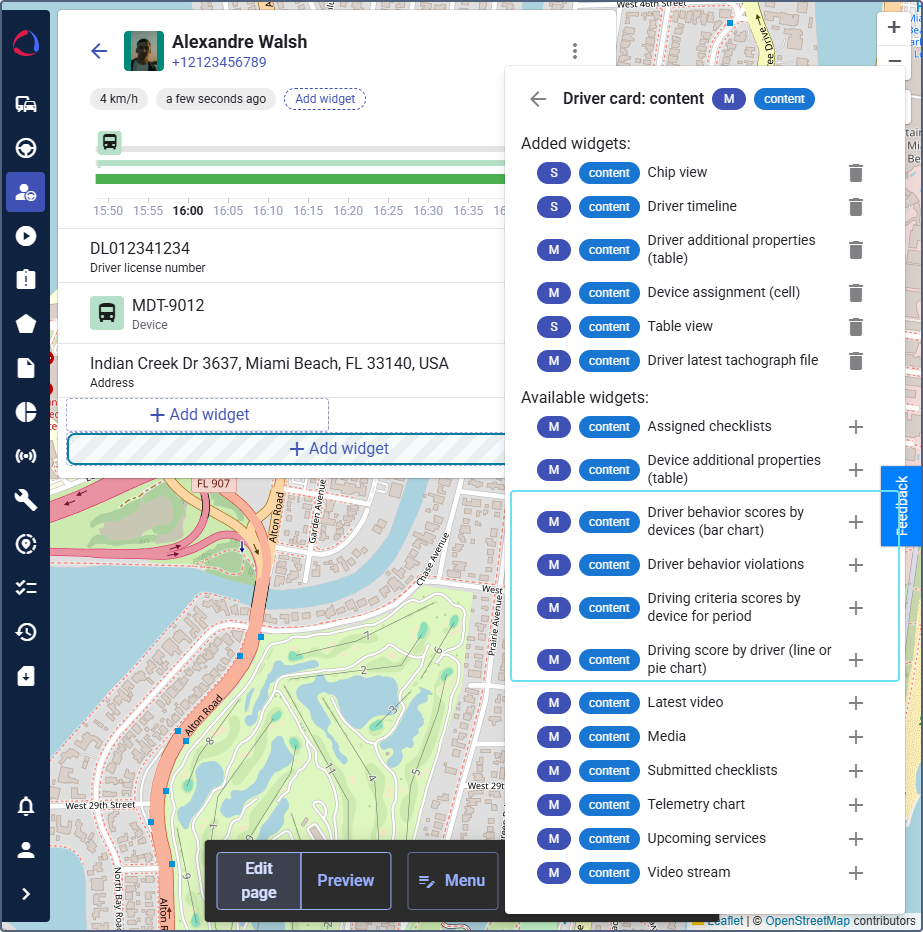Open the reports pie chart icon
Screen dimensions: 923x932
coord(25,412)
